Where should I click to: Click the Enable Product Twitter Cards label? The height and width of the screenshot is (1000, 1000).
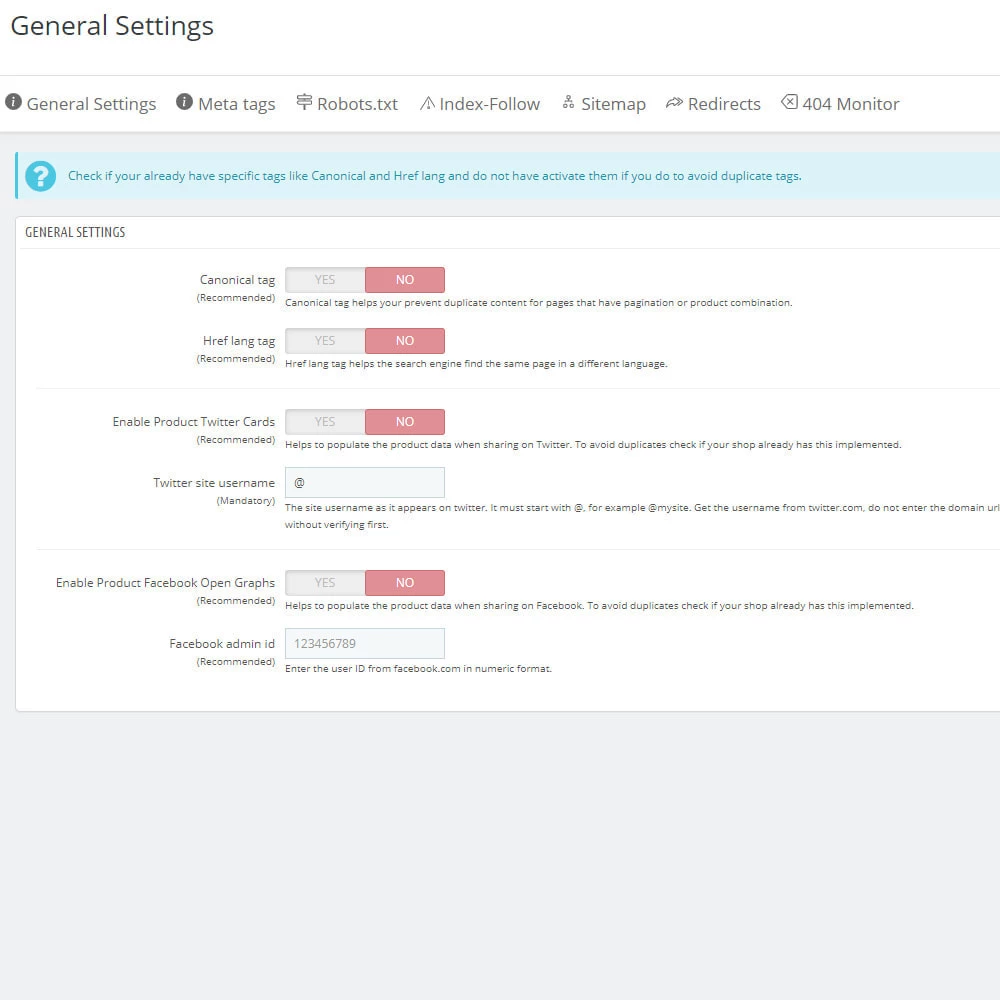pyautogui.click(x=194, y=422)
